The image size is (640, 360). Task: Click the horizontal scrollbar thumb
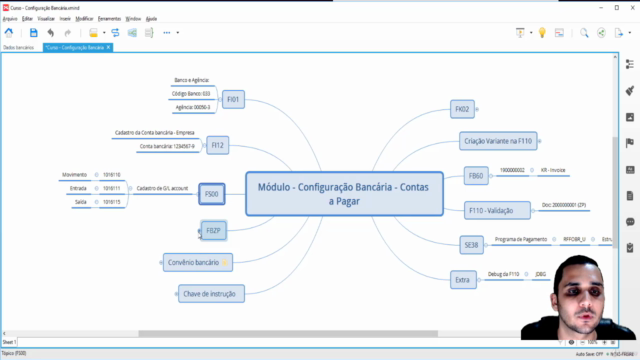pos(288,333)
